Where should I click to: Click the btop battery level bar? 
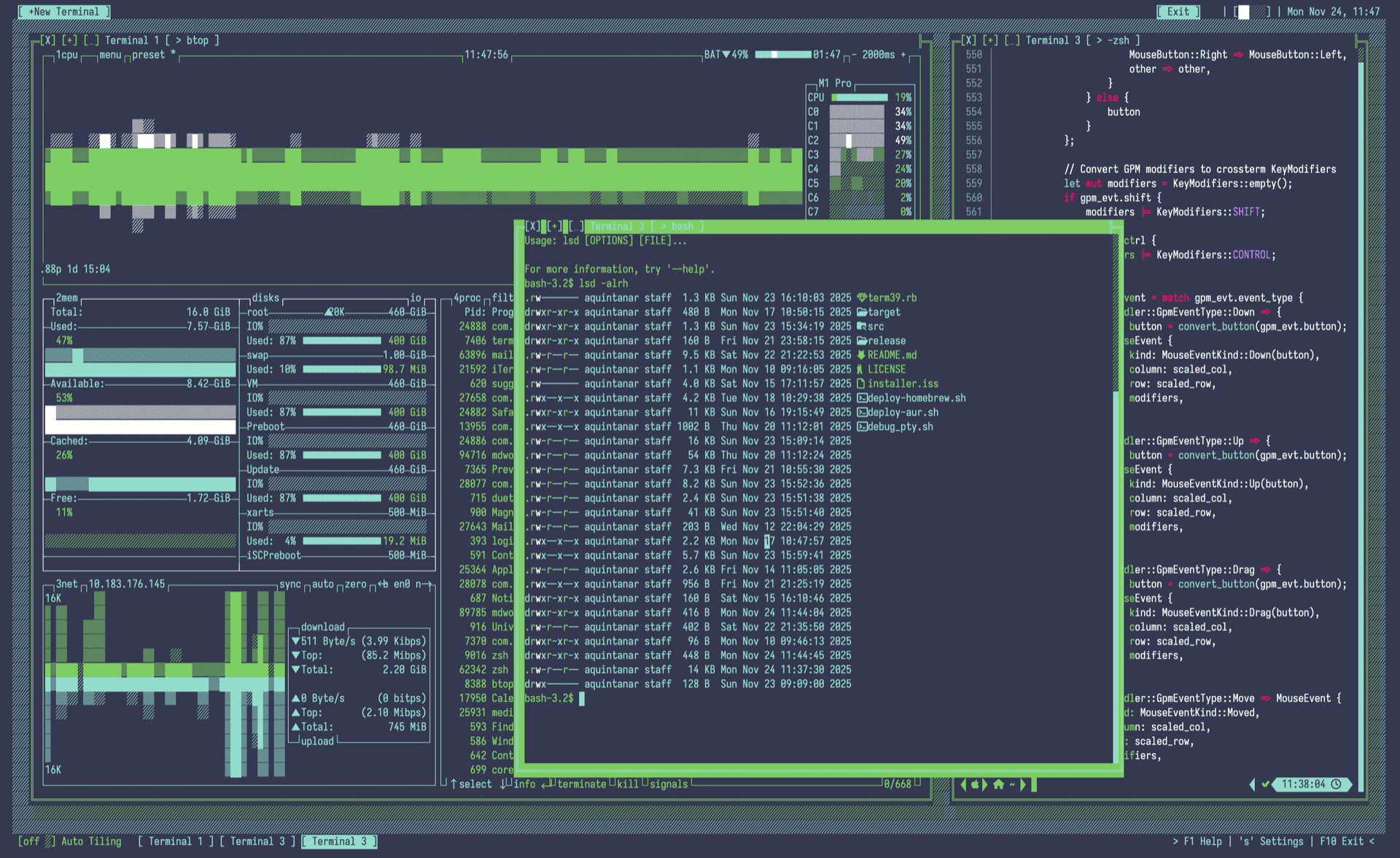782,55
